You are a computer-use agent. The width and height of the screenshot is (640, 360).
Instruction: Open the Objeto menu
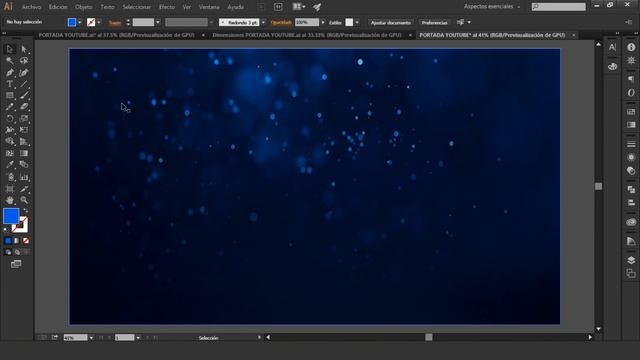coord(84,7)
